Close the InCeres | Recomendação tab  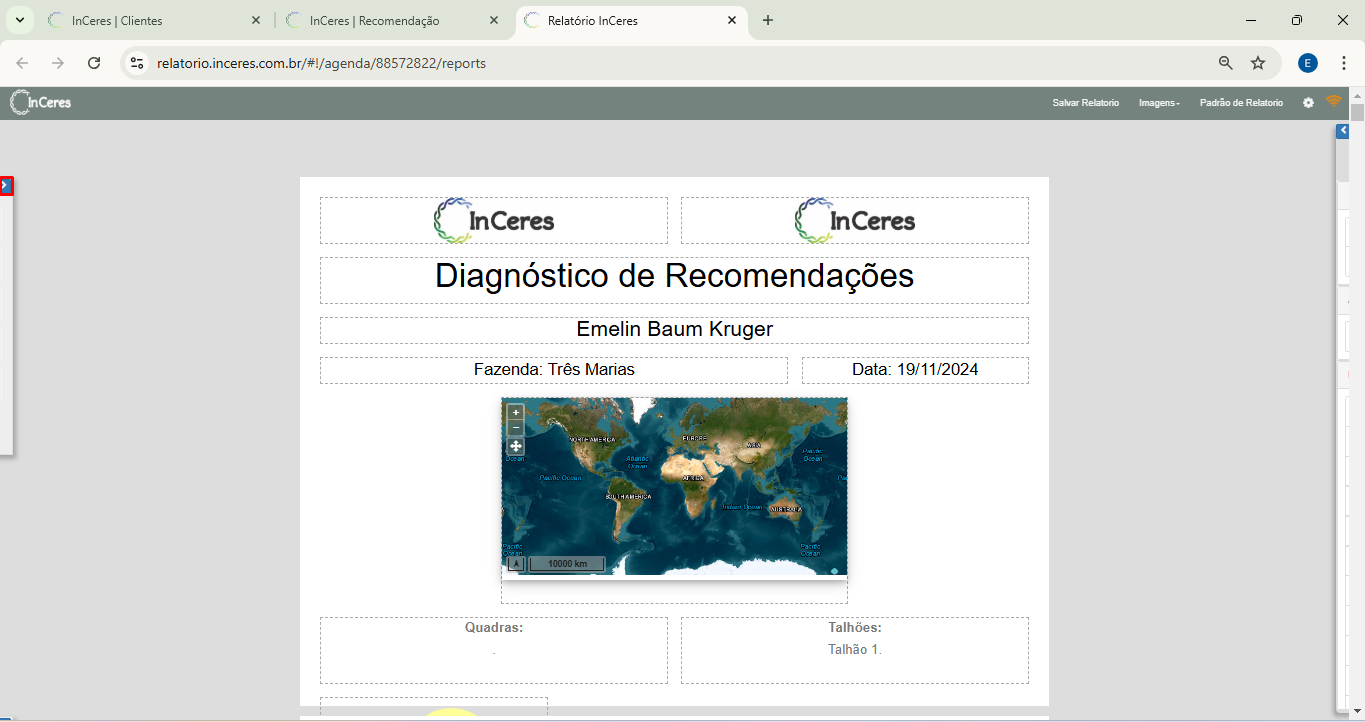pyautogui.click(x=494, y=20)
